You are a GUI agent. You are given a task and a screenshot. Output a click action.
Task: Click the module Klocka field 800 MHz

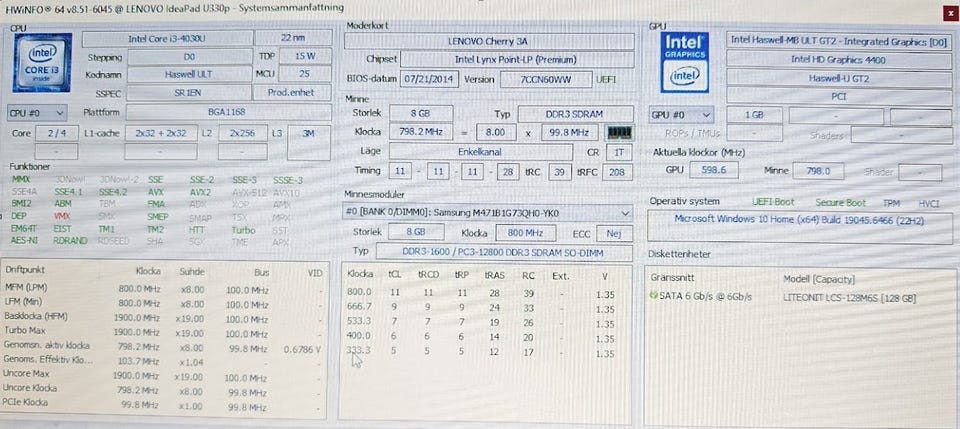(x=526, y=233)
